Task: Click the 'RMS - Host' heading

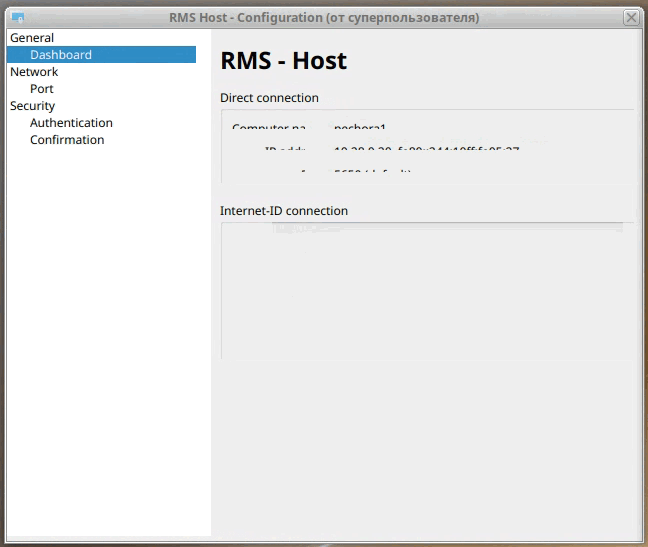Action: point(284,61)
